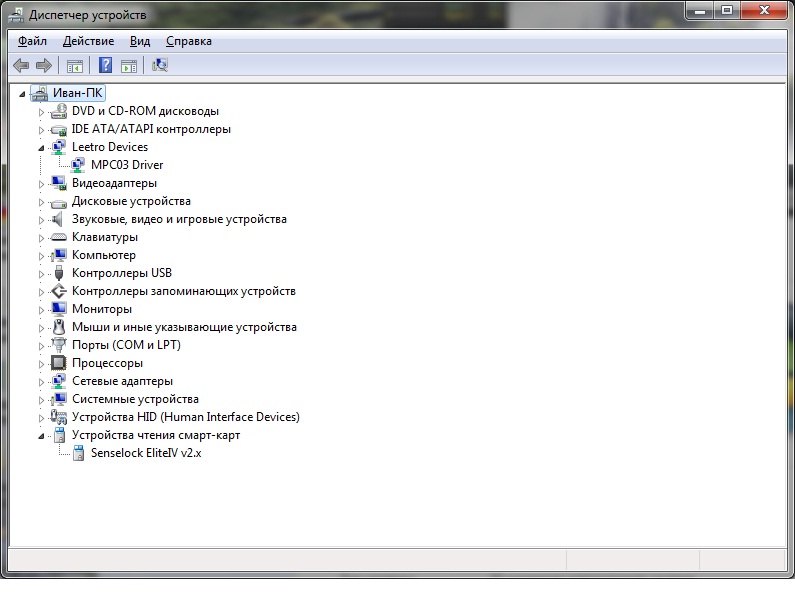
Task: Select the MPC03 Driver entry
Action: (127, 165)
